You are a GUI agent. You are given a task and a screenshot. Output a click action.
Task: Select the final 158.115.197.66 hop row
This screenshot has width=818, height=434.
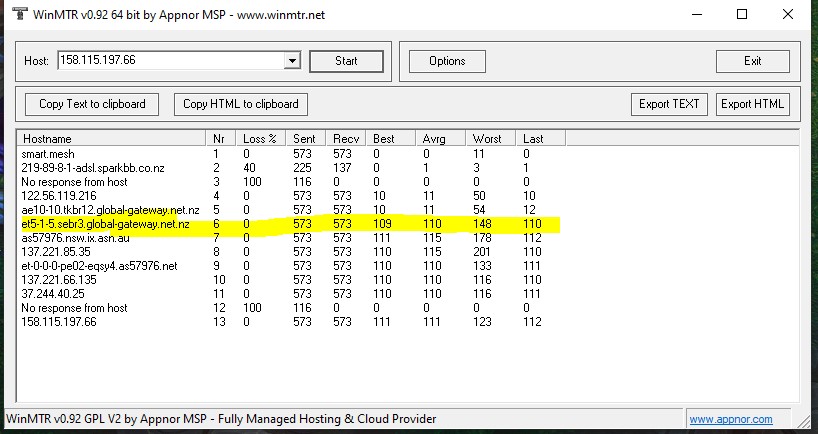[291, 322]
